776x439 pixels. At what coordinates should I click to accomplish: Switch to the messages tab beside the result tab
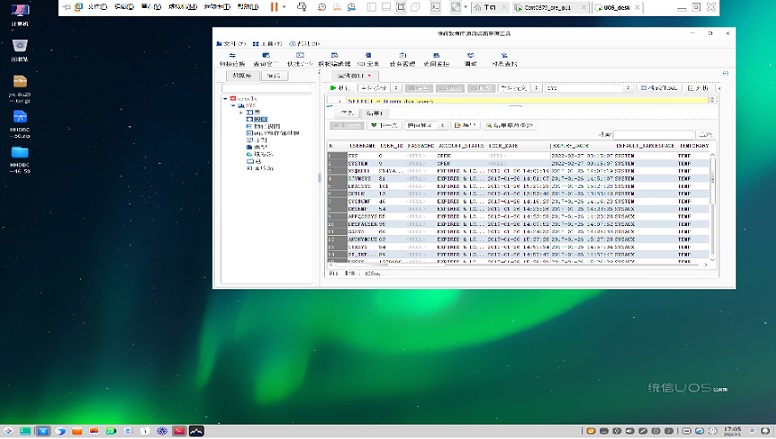(346, 113)
